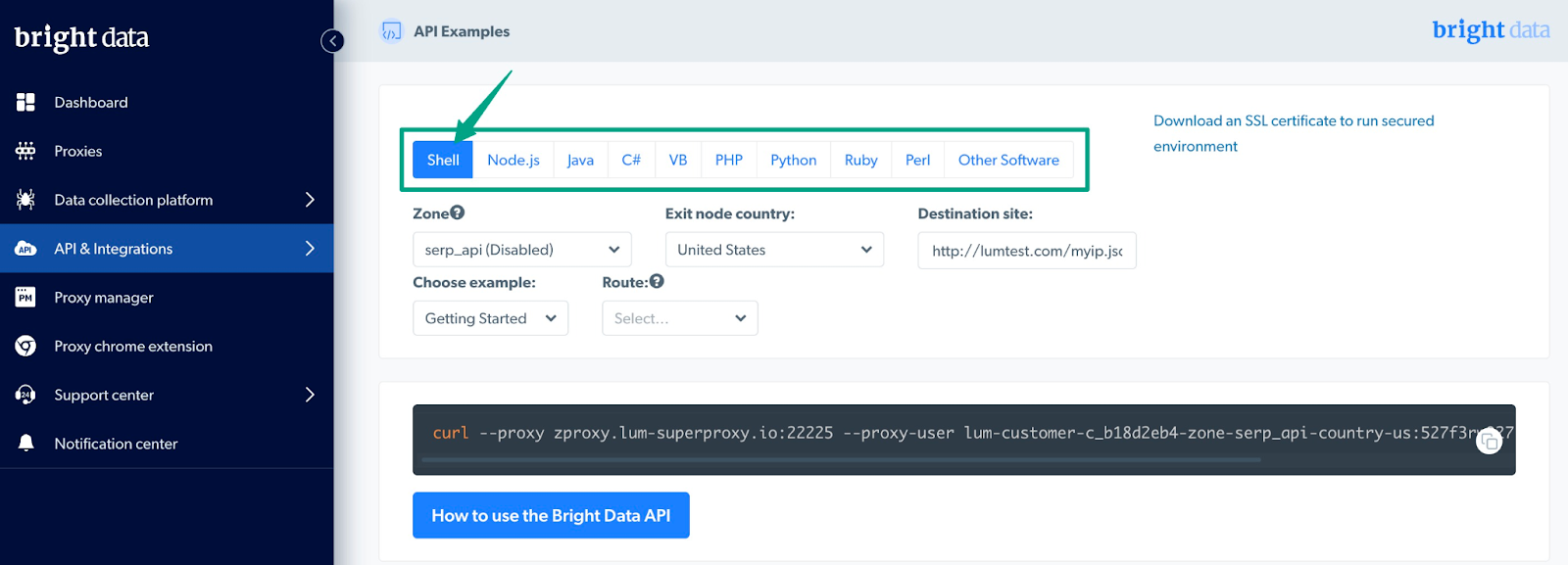1568x565 pixels.
Task: Click the Dashboard grid icon
Action: coord(25,102)
